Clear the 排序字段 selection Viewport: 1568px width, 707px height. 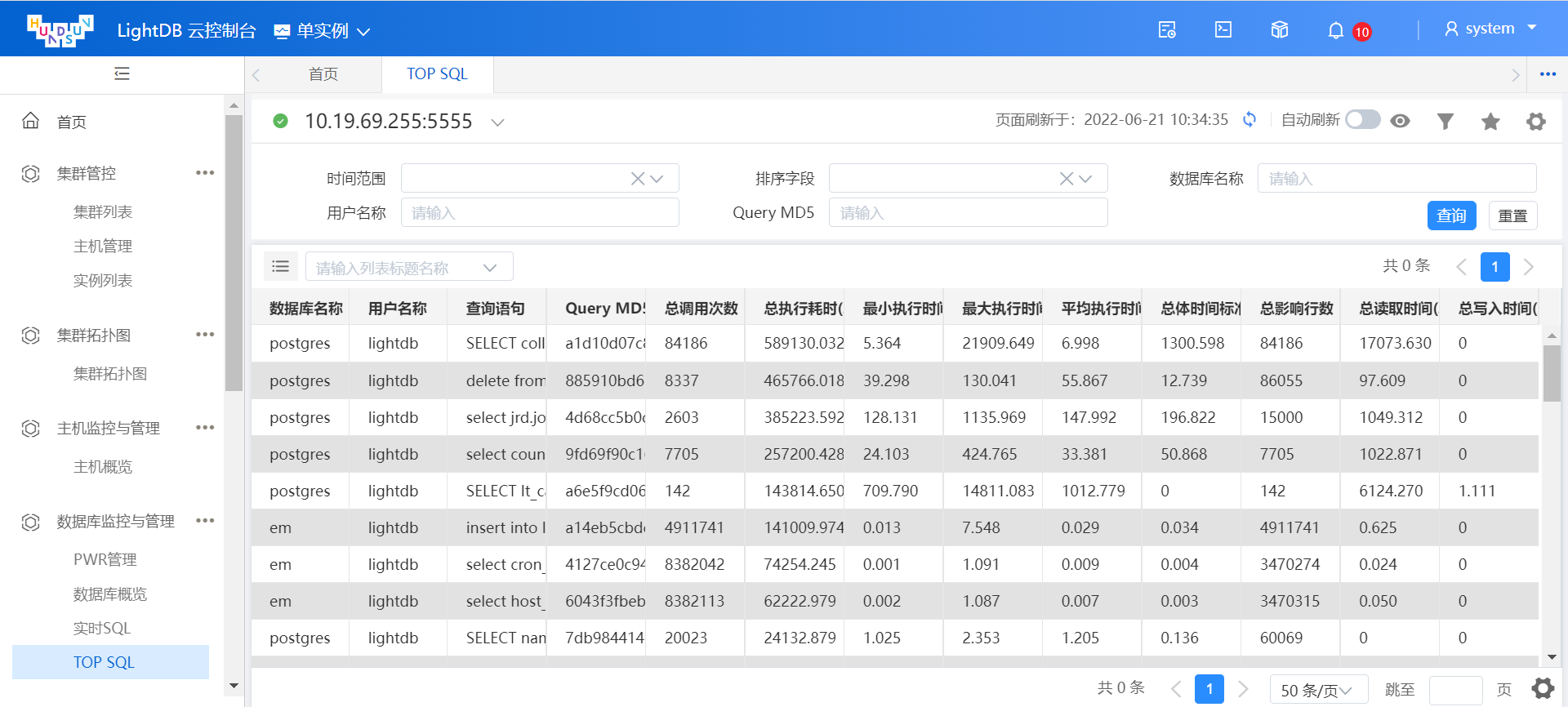tap(1066, 178)
